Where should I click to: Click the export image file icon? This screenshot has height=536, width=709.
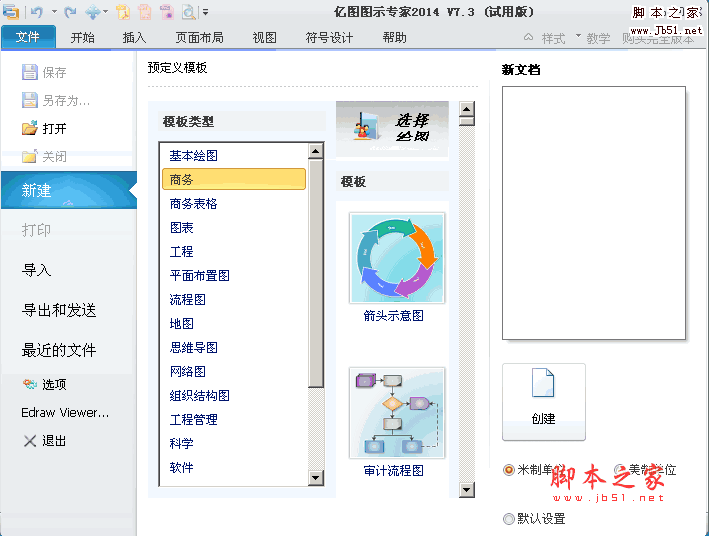(145, 12)
